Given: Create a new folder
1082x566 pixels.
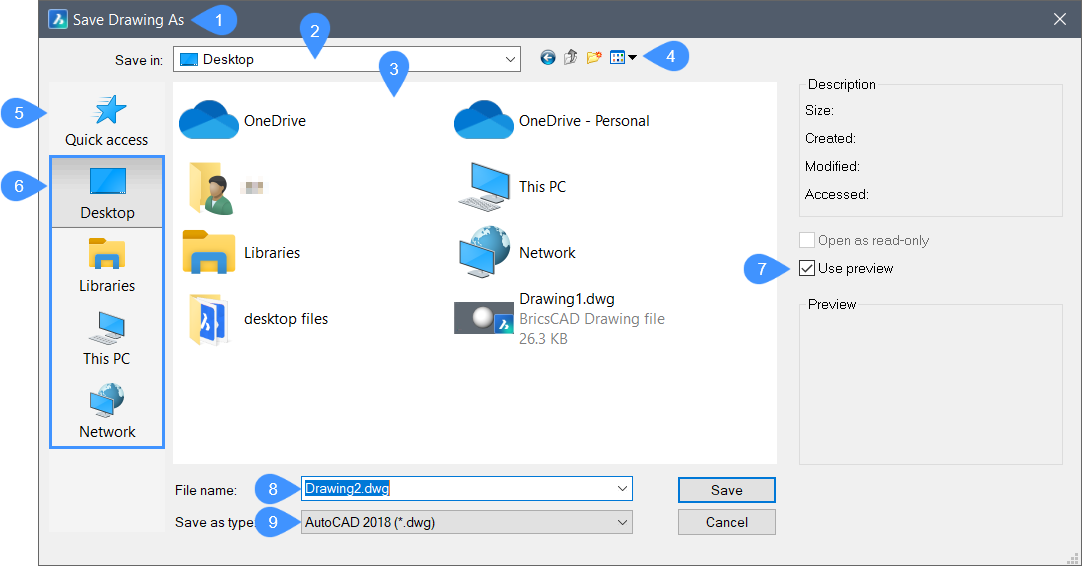Looking at the screenshot, I should (594, 58).
